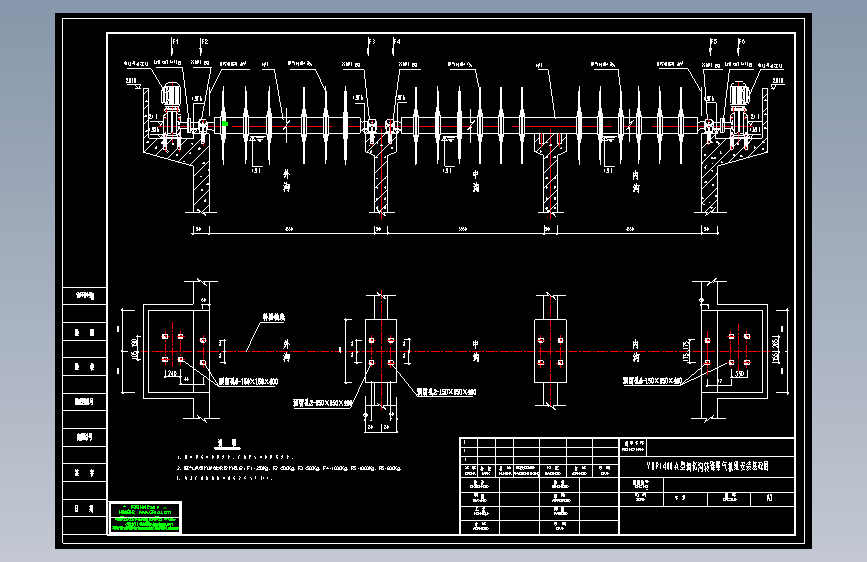Click the 中沟 label in the plan view
The width and height of the screenshot is (867, 562).
pyautogui.click(x=476, y=351)
